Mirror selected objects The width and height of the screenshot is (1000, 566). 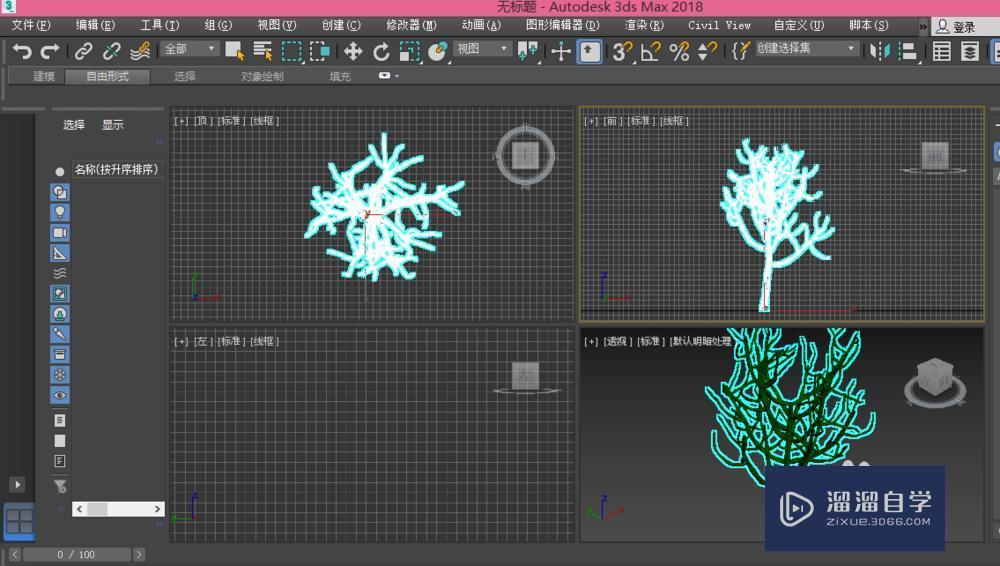pyautogui.click(x=879, y=50)
